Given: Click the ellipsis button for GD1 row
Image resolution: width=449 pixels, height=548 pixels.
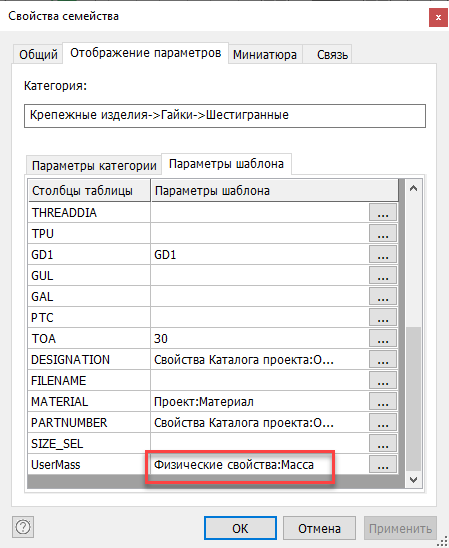Looking at the screenshot, I should (x=383, y=254).
